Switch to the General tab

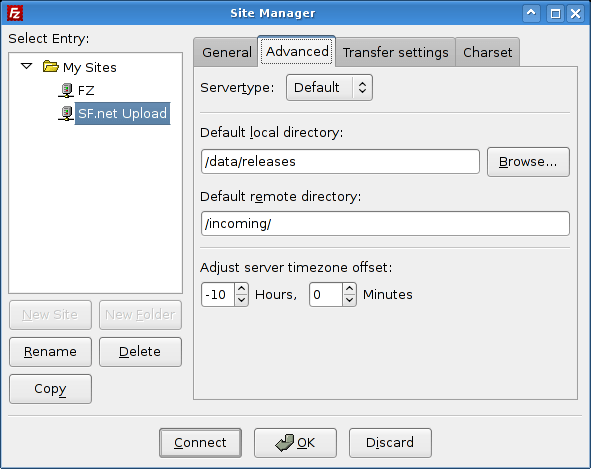coord(226,52)
